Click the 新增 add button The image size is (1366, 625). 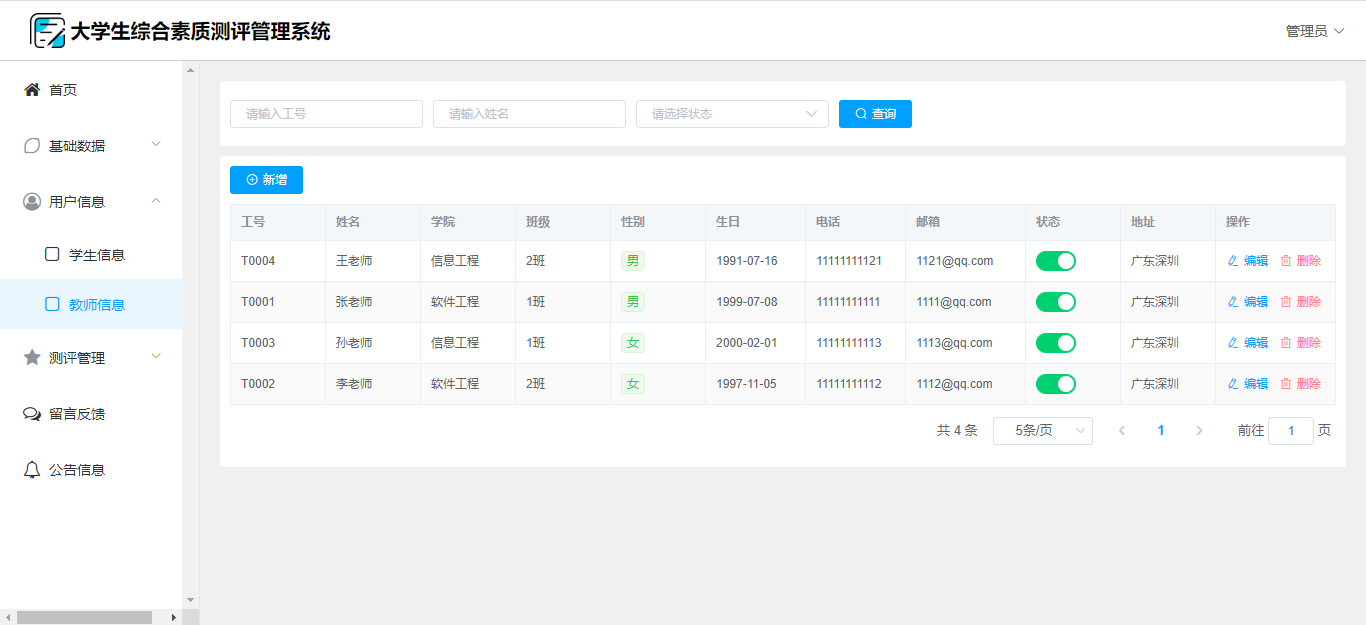[266, 180]
